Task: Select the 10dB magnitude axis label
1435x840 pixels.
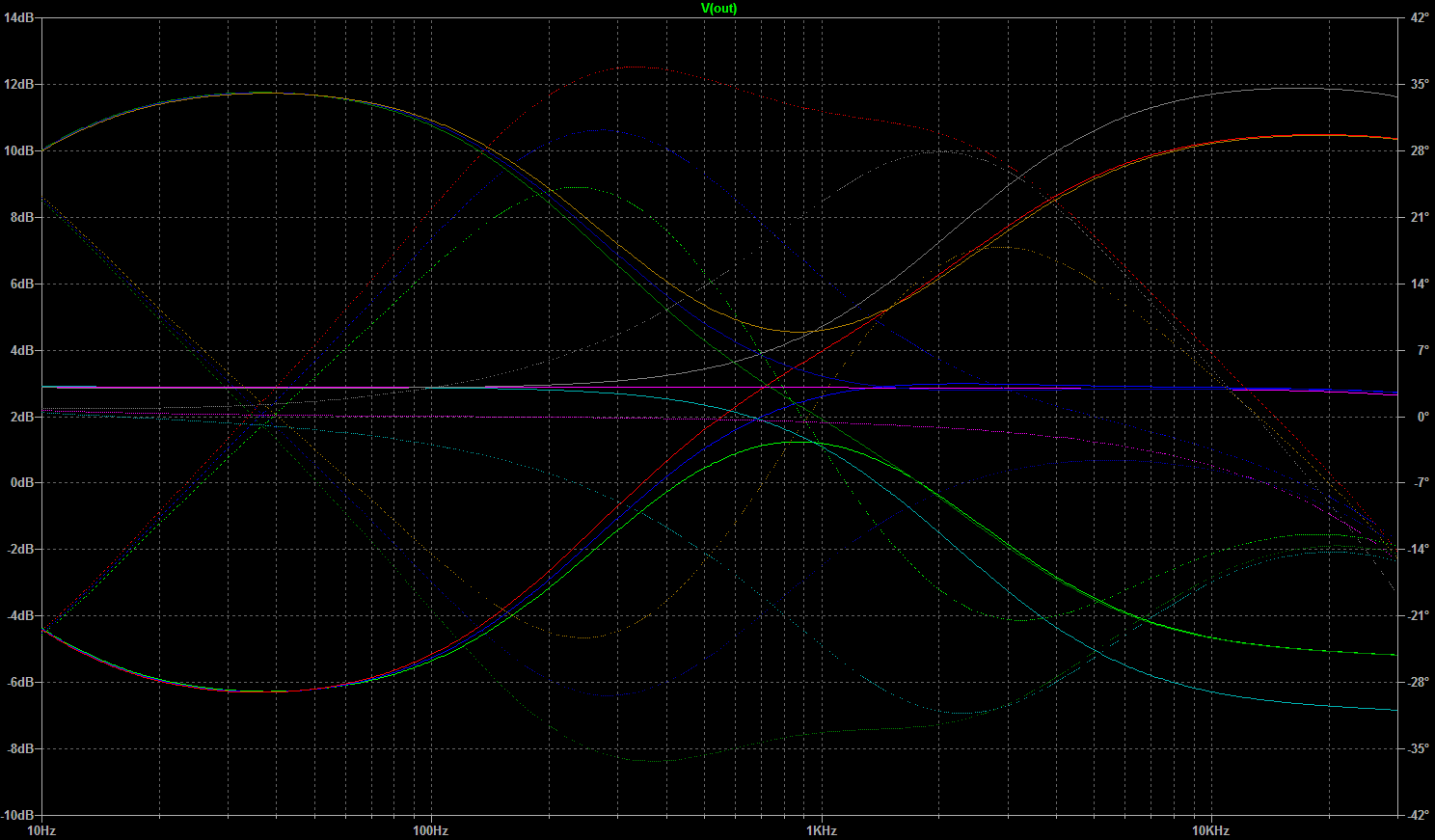Action: point(18,151)
